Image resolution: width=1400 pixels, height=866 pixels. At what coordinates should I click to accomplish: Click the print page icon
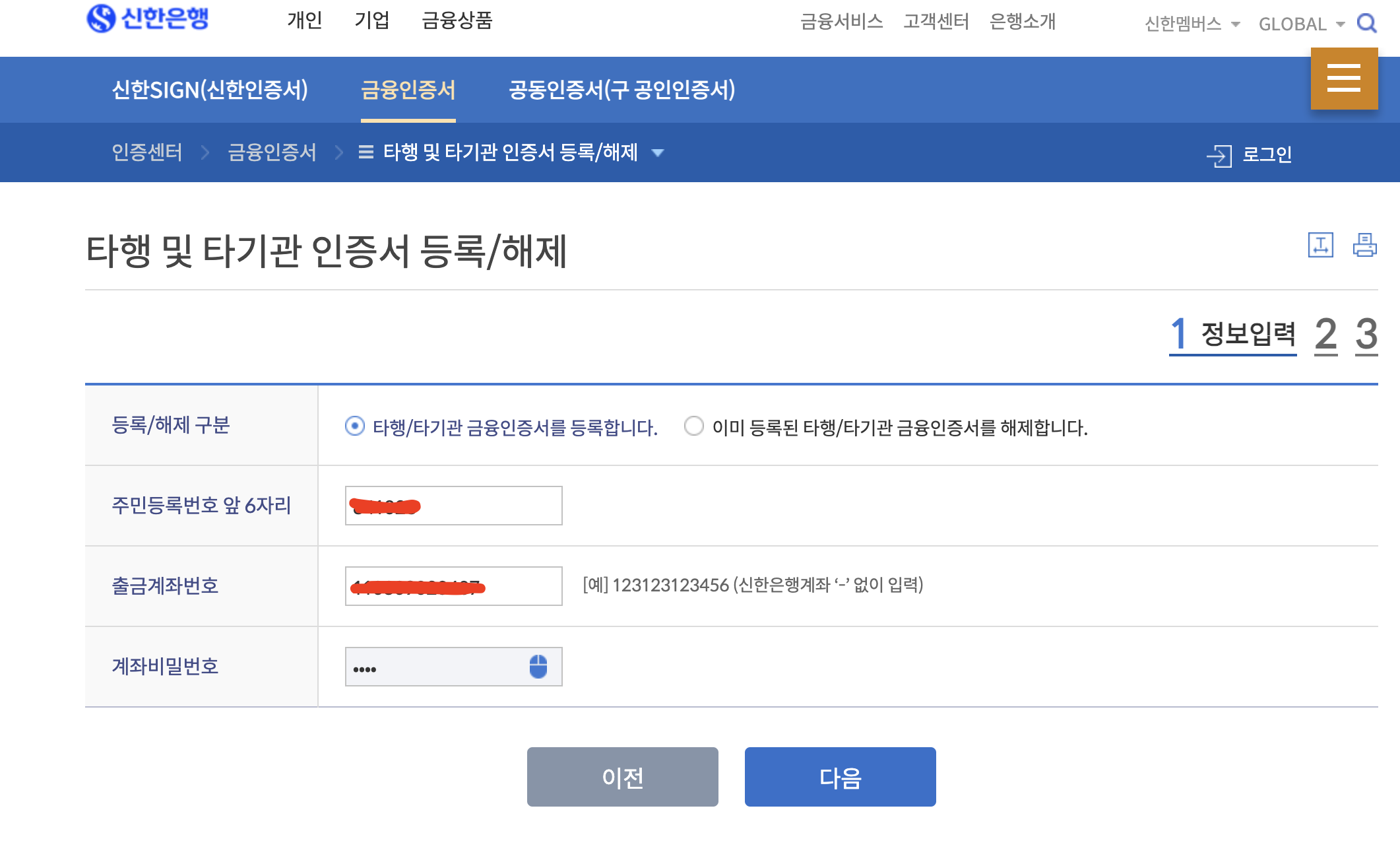pos(1364,245)
